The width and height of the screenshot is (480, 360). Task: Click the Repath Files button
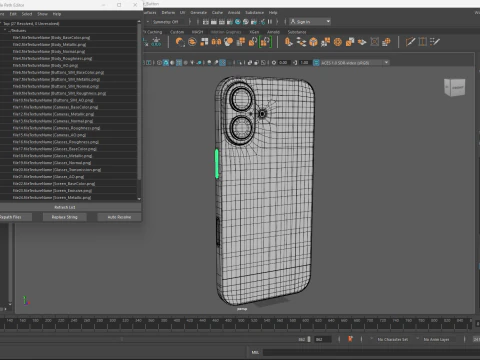tap(11, 217)
